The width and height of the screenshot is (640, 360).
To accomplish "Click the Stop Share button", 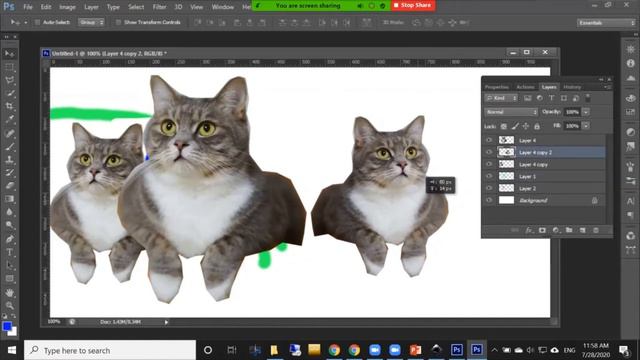I will click(413, 5).
